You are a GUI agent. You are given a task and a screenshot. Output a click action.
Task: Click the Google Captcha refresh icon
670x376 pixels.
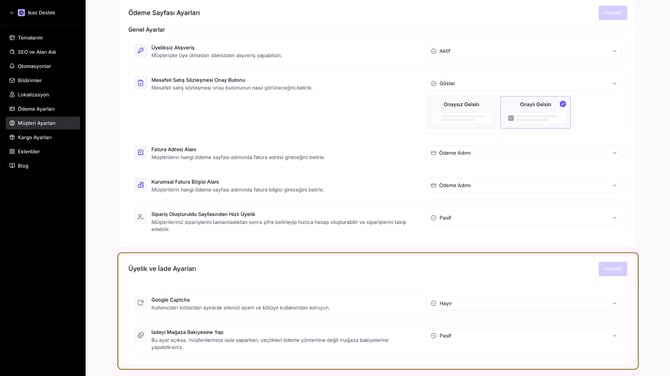(141, 303)
